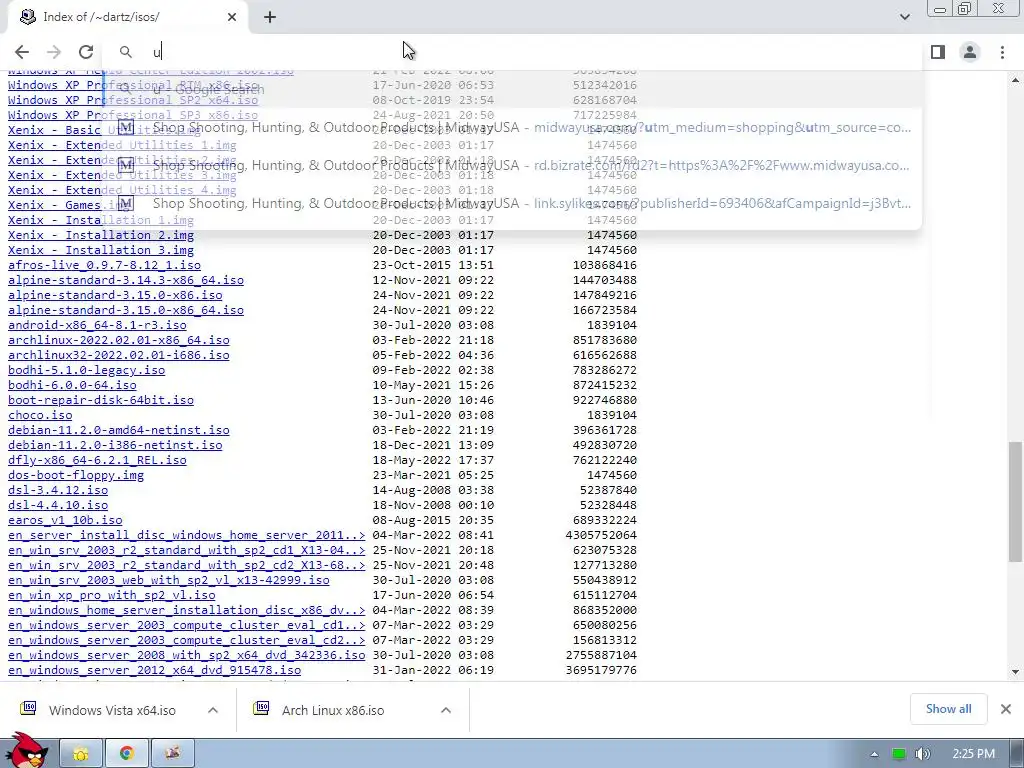The height and width of the screenshot is (768, 1024).
Task: Open boot-repair-disk-64bit.iso link
Action: pyautogui.click(x=101, y=400)
